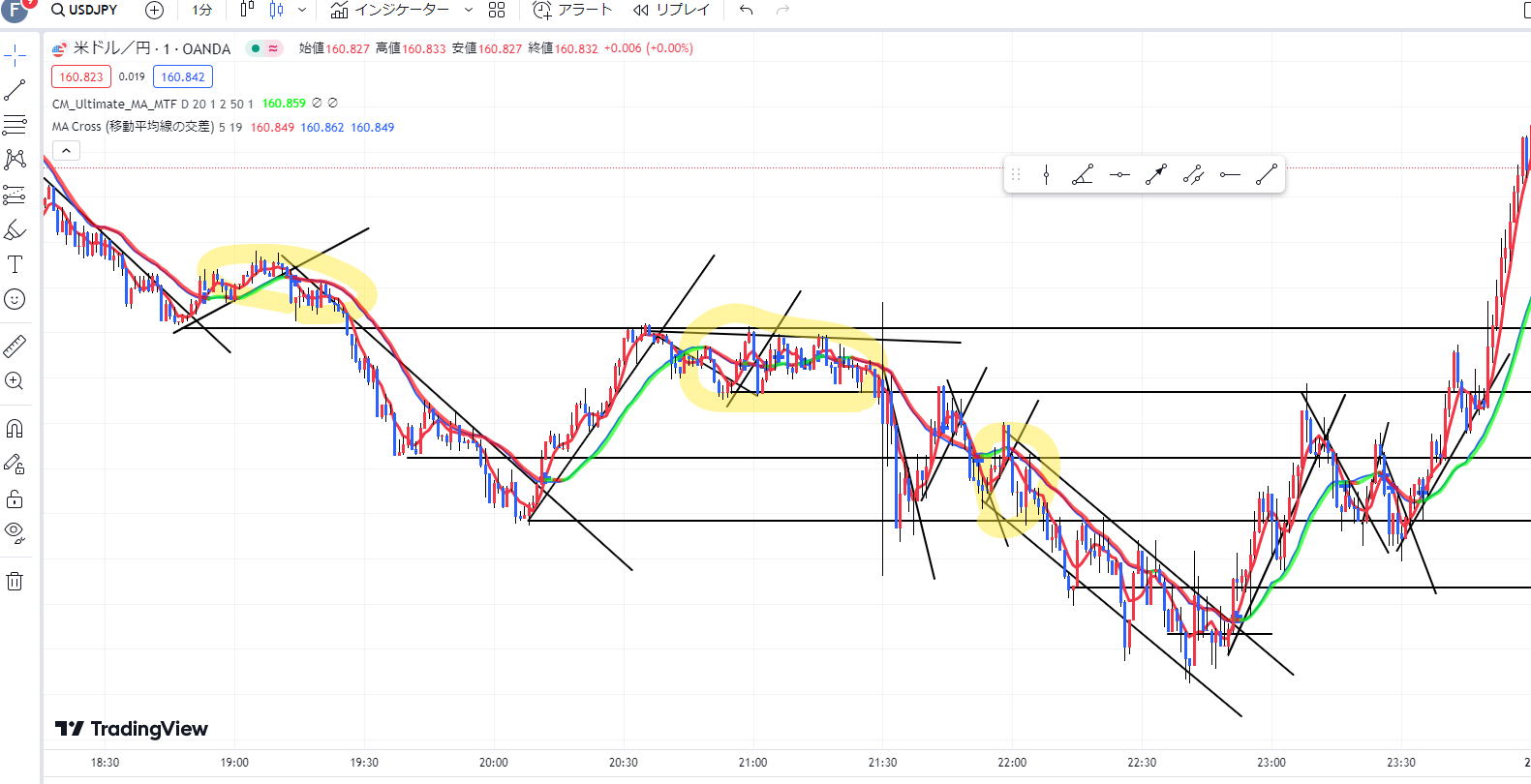Screen dimensions: 1531x784
Task: Open the emoji and icons tool
Action: pyautogui.click(x=15, y=300)
